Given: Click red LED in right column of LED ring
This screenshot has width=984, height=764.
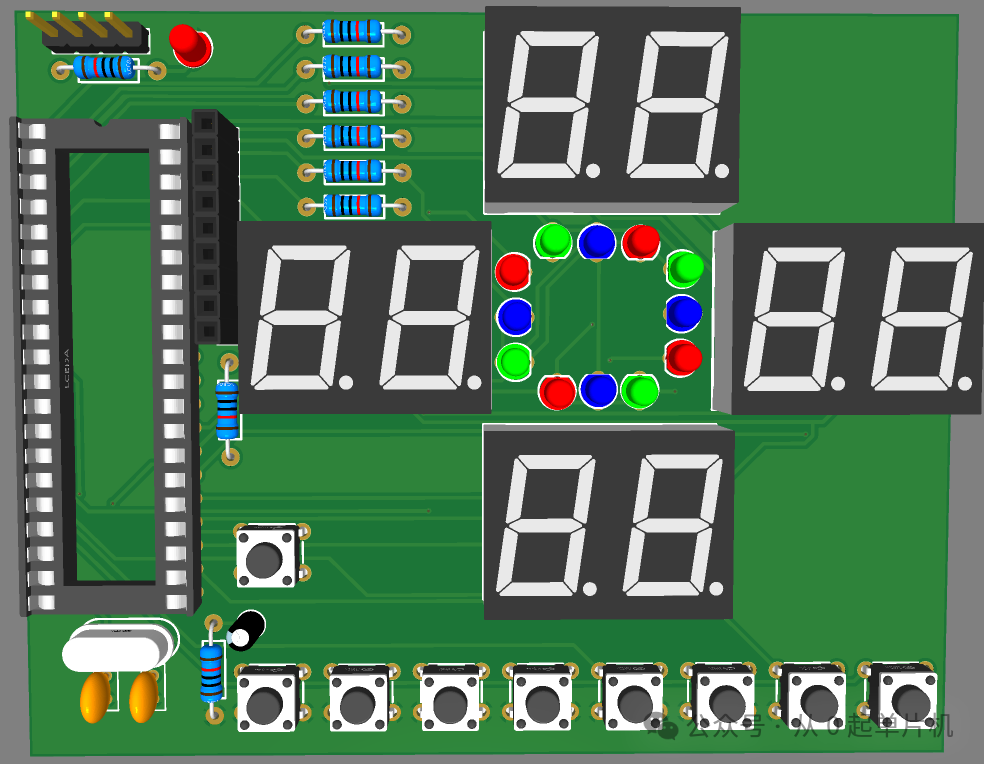Looking at the screenshot, I should [683, 358].
